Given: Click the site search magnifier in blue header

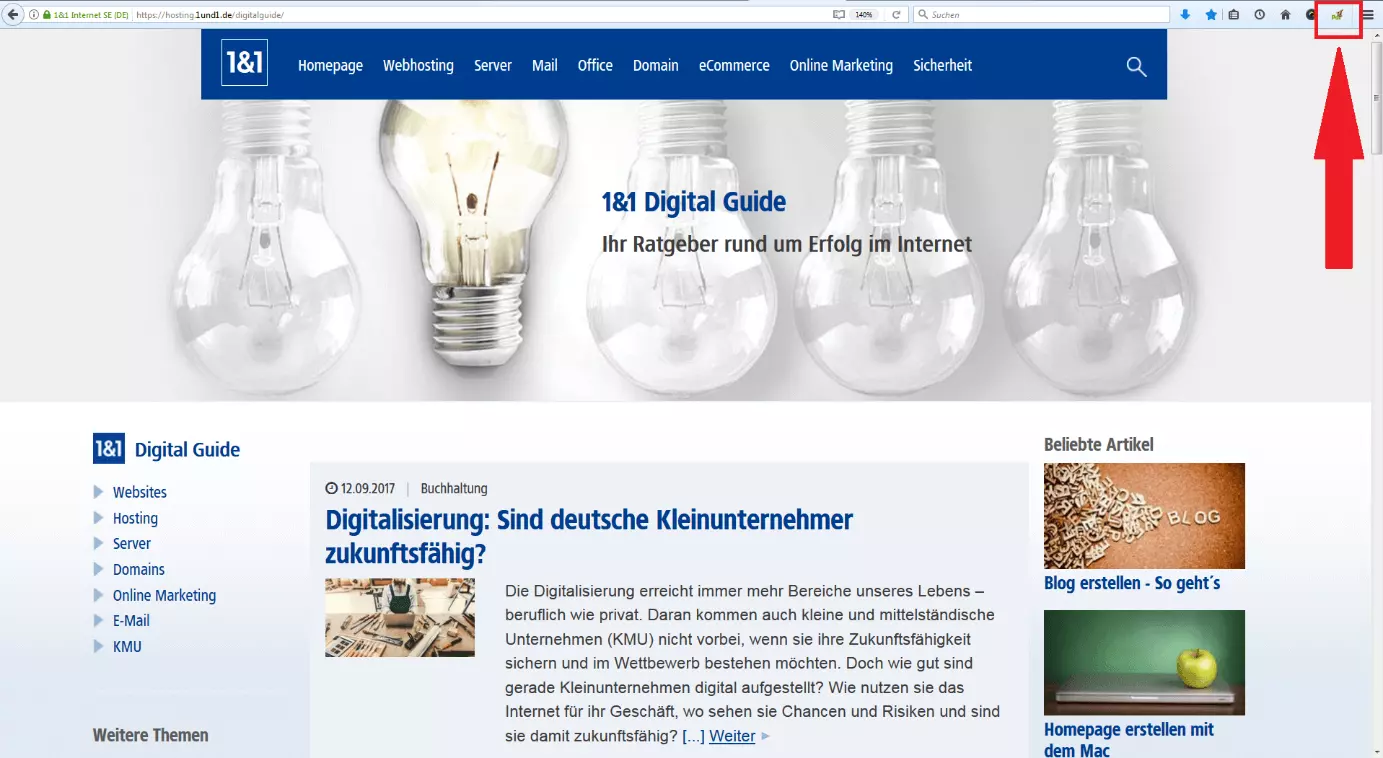Looking at the screenshot, I should click(x=1136, y=67).
